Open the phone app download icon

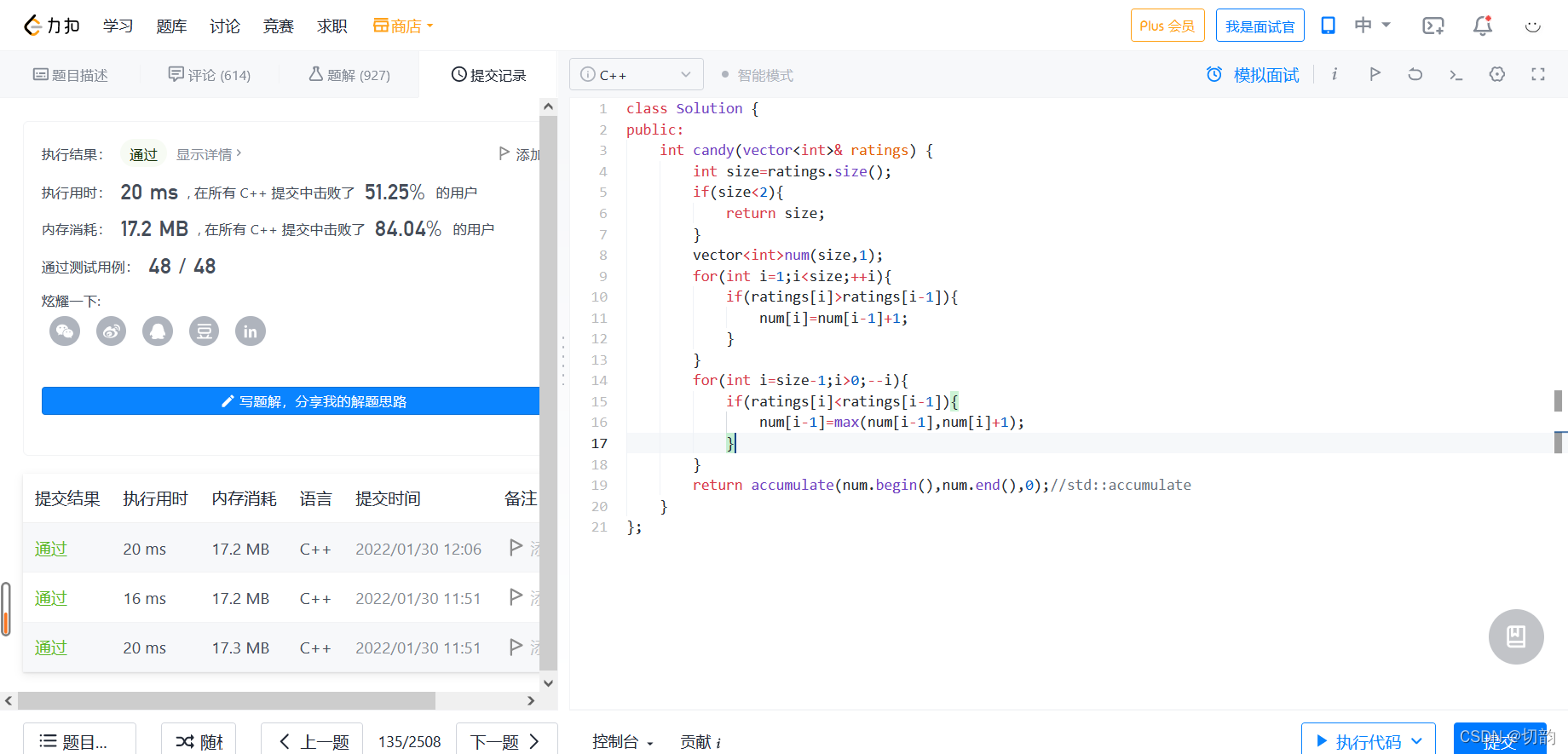click(1328, 26)
